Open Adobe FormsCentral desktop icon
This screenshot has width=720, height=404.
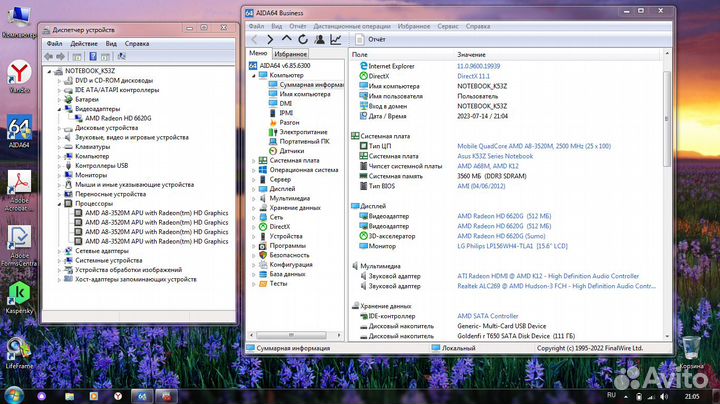click(19, 245)
